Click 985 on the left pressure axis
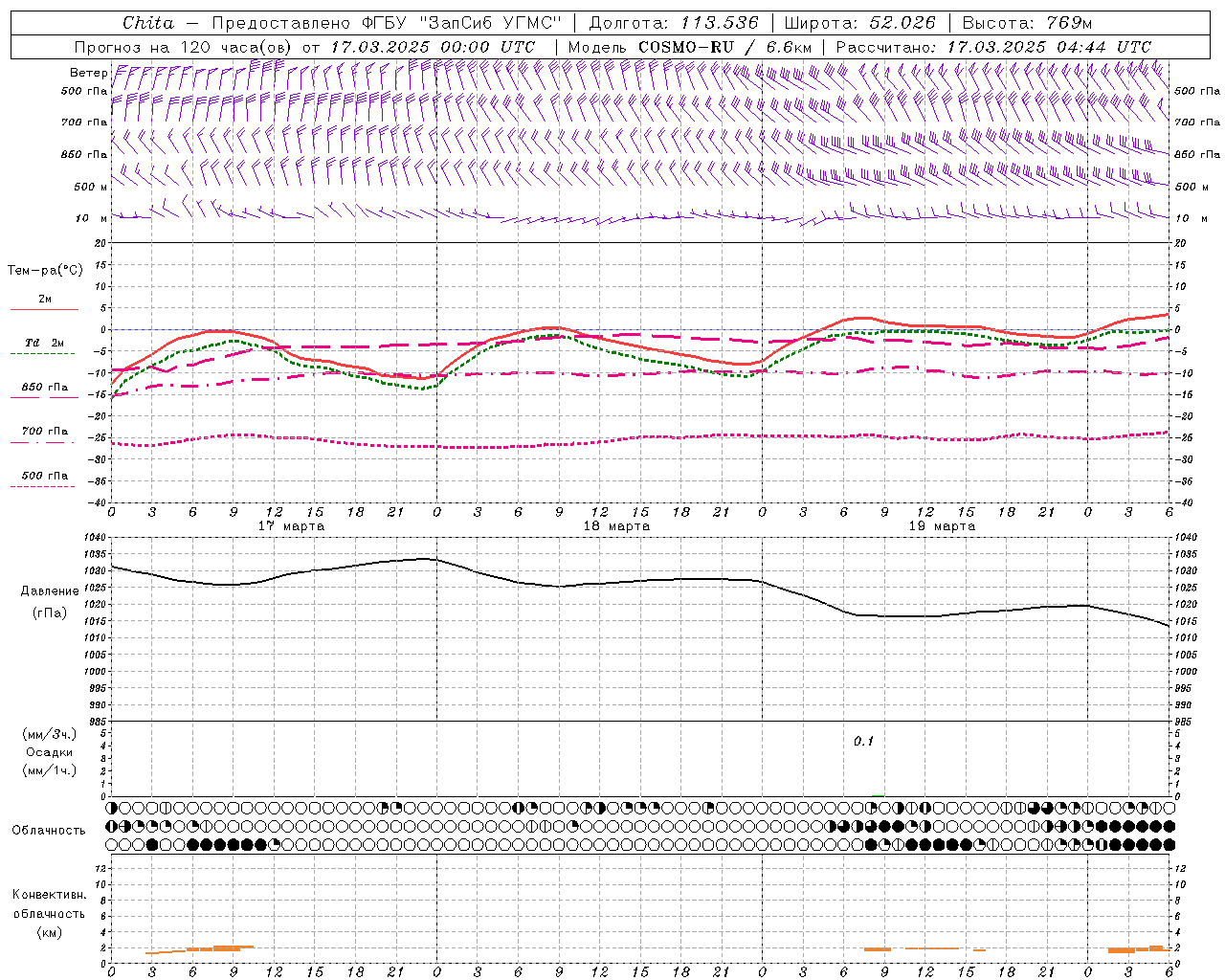The image size is (1225, 980). (99, 722)
